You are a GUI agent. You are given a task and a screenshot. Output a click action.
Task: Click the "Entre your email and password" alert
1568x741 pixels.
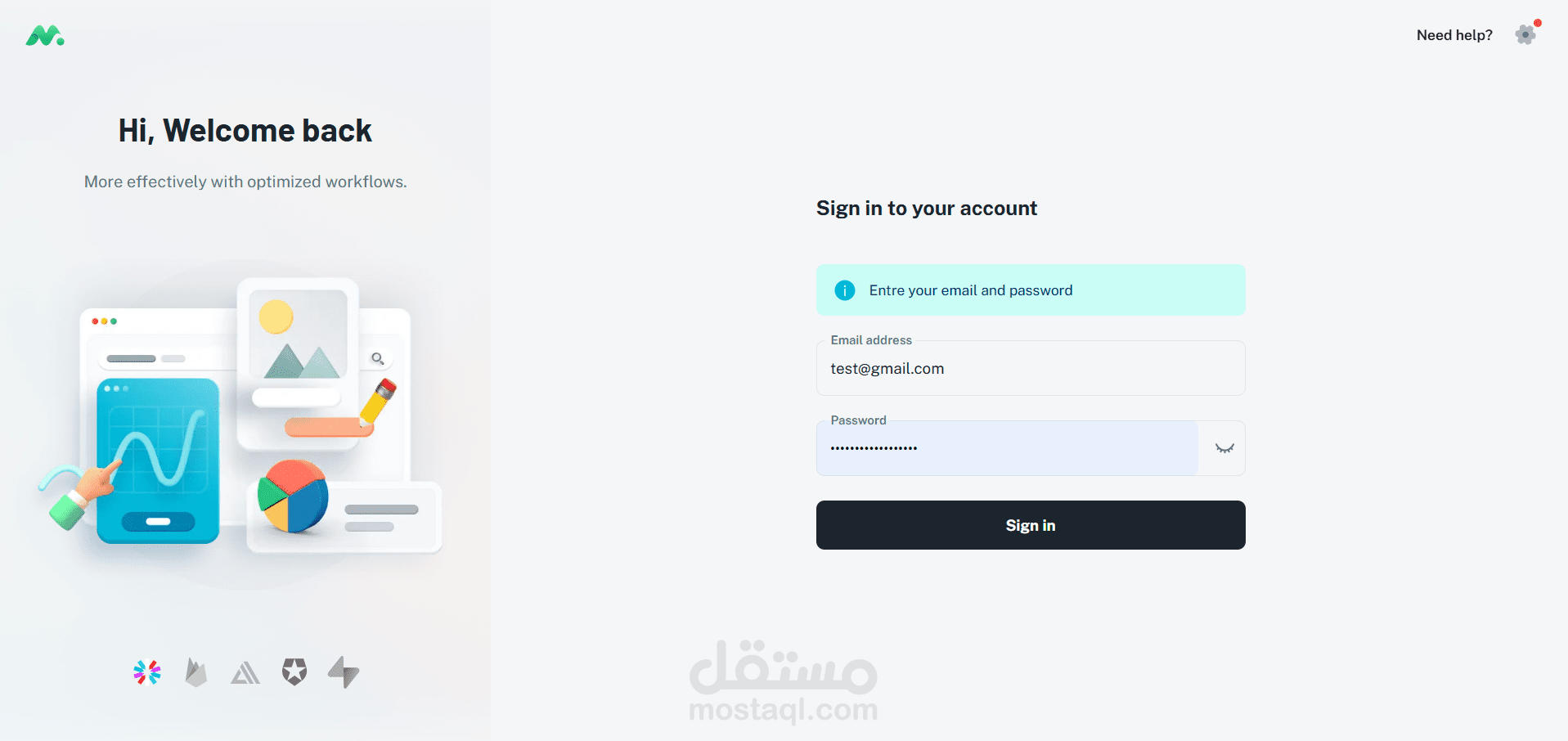[1030, 290]
